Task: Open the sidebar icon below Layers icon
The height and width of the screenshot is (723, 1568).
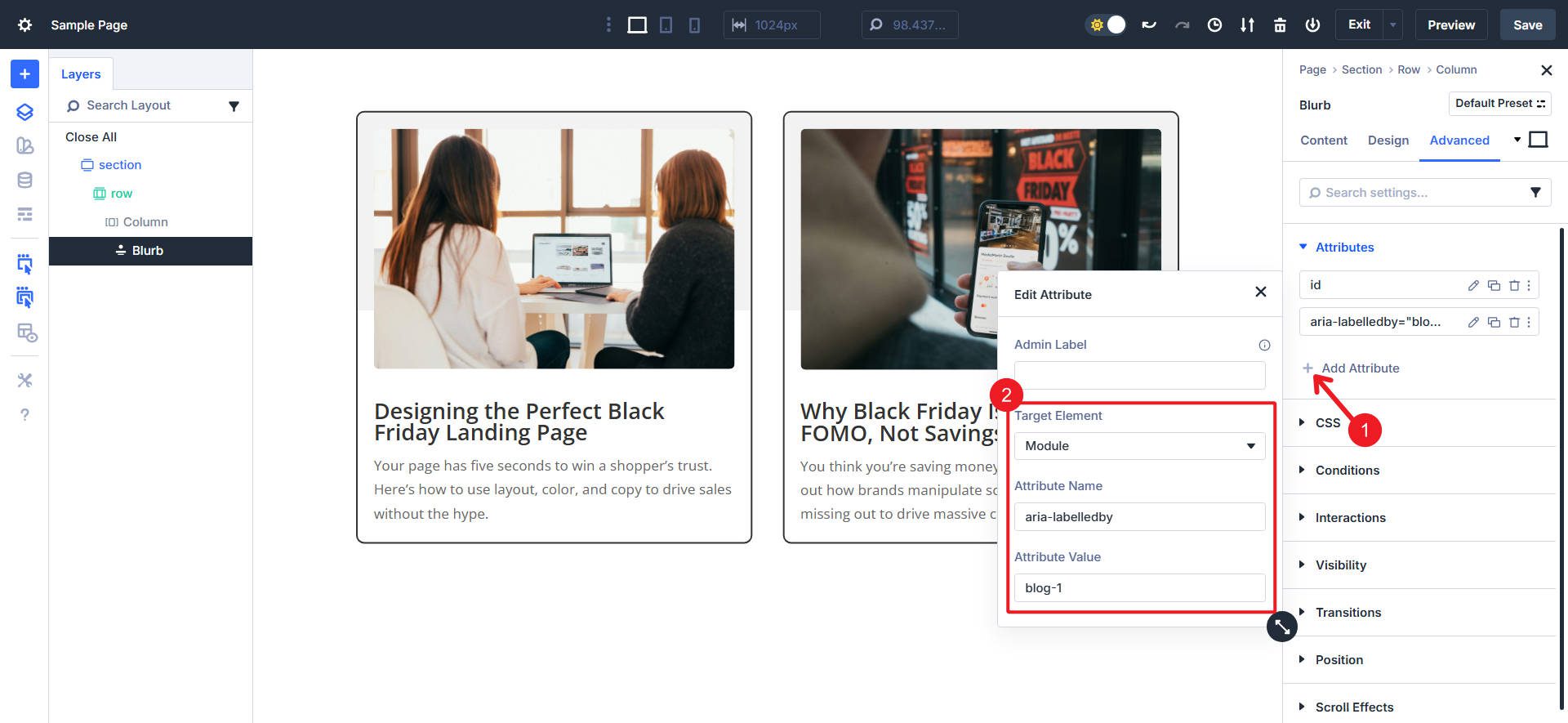Action: coord(24,145)
